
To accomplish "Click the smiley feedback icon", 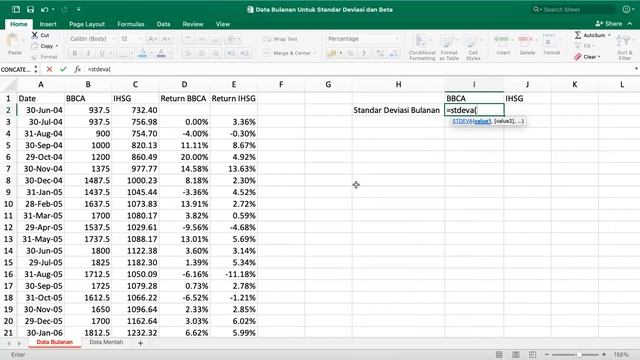I will (x=627, y=9).
